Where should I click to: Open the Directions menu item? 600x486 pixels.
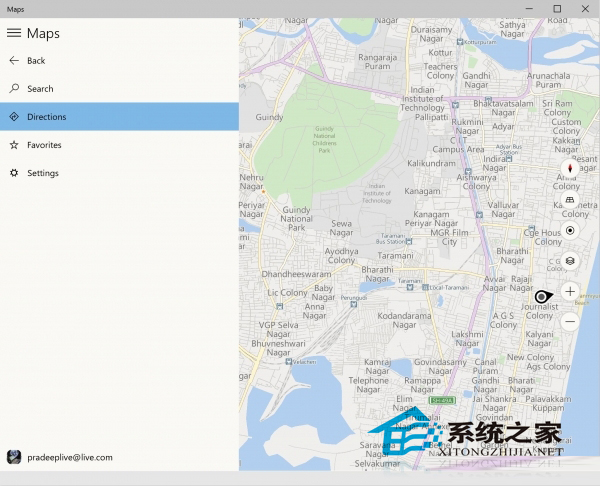click(119, 117)
